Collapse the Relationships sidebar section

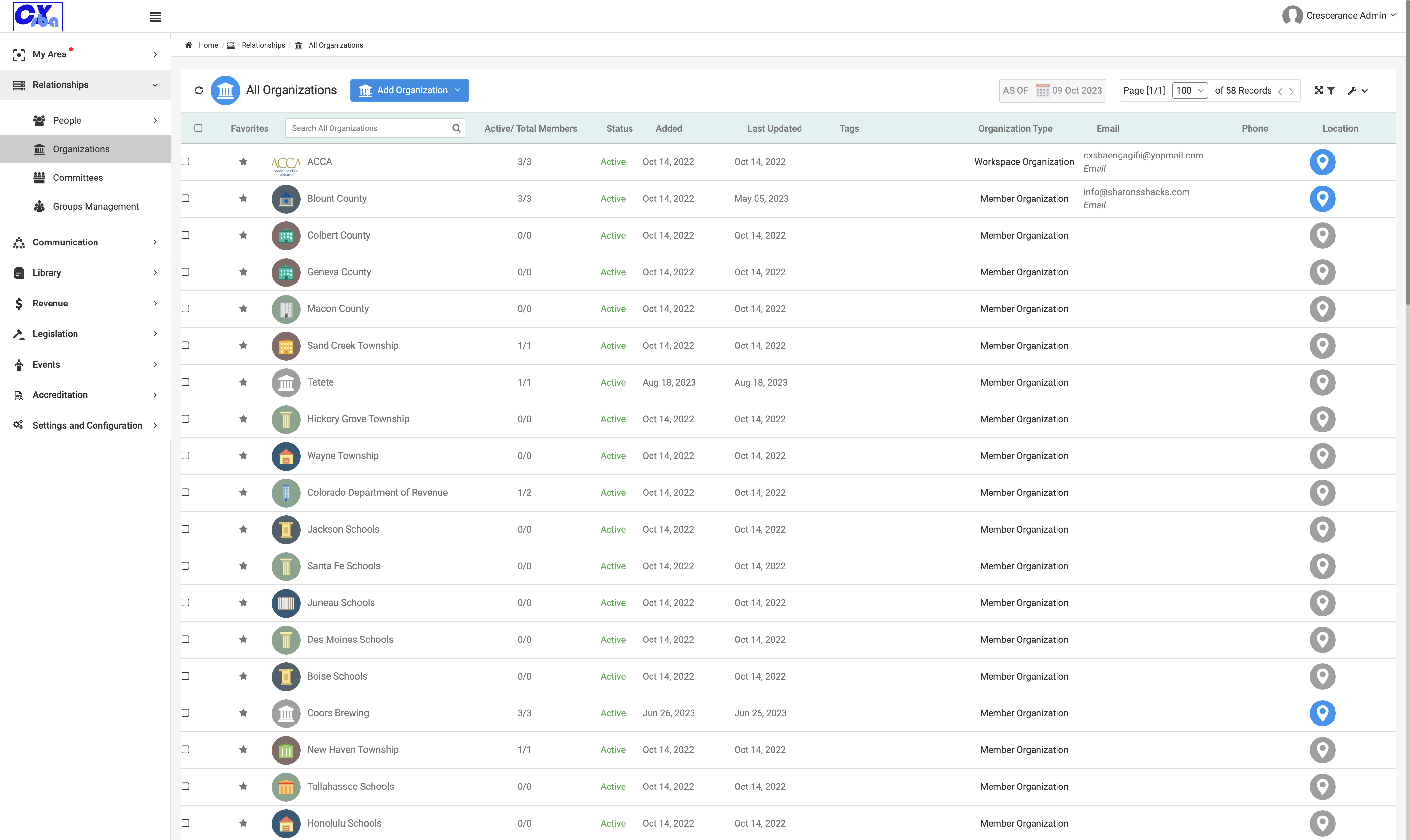tap(85, 85)
